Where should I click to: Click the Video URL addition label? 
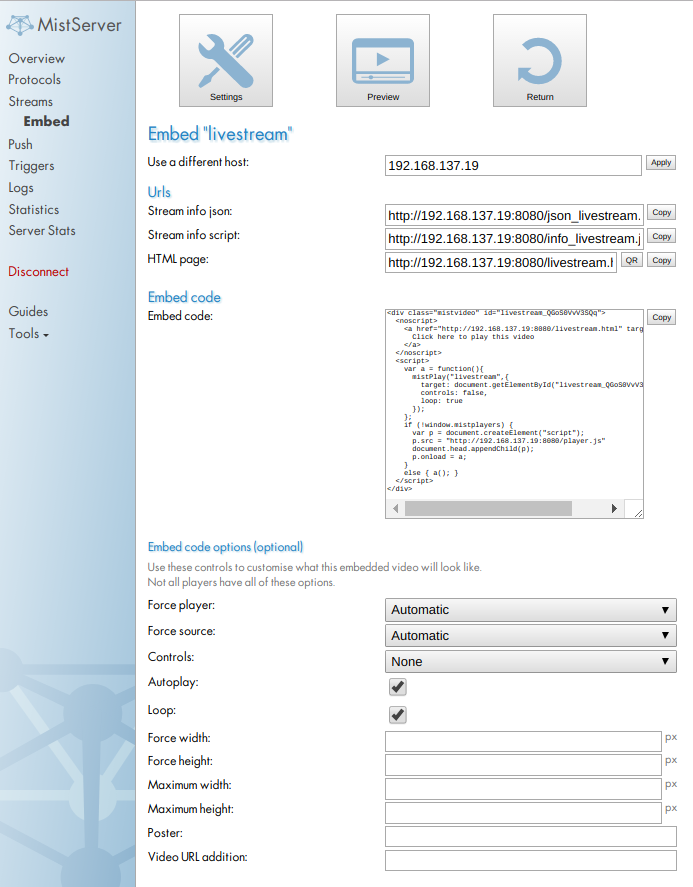[197, 856]
